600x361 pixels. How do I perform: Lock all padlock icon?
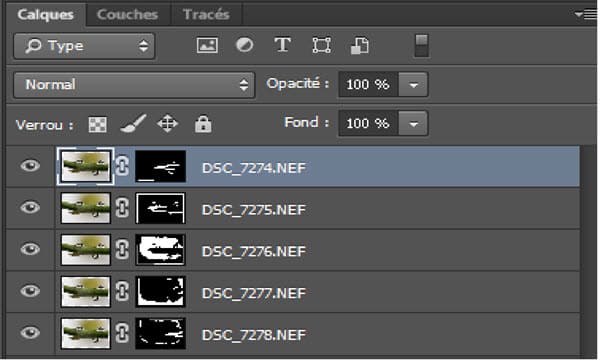coord(203,124)
